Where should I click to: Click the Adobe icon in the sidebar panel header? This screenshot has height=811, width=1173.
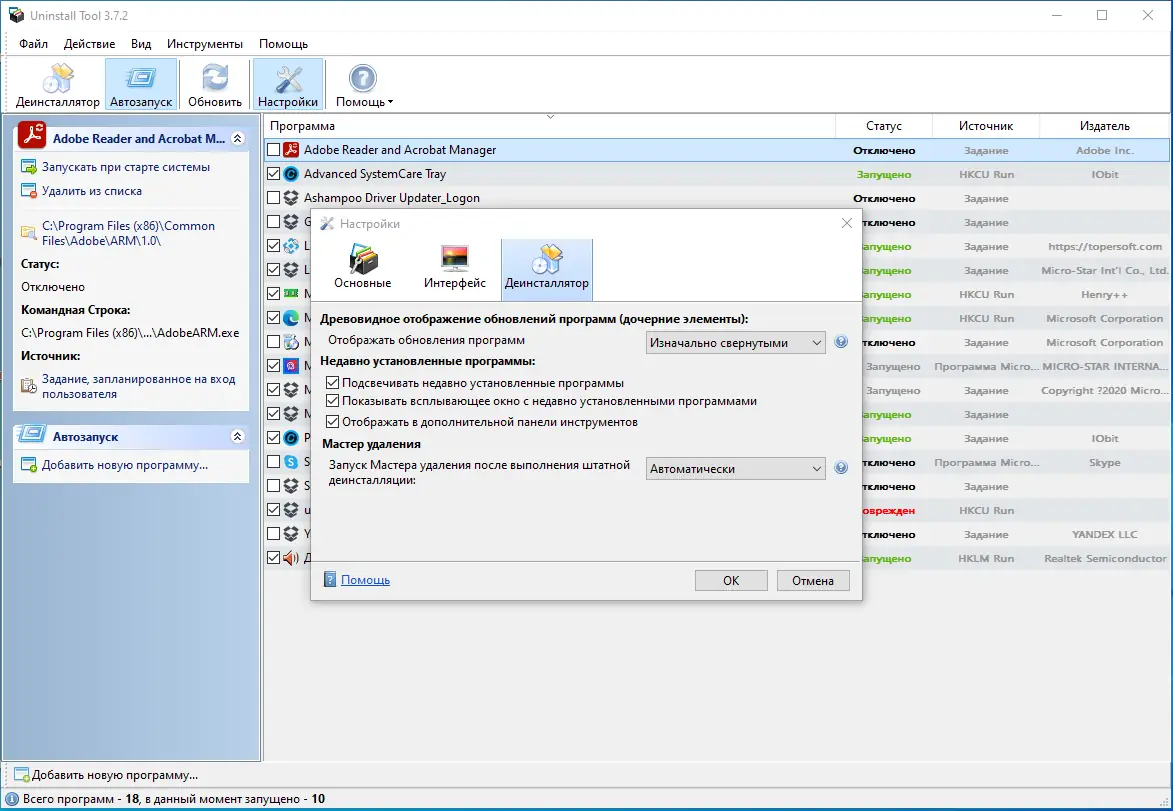32,135
